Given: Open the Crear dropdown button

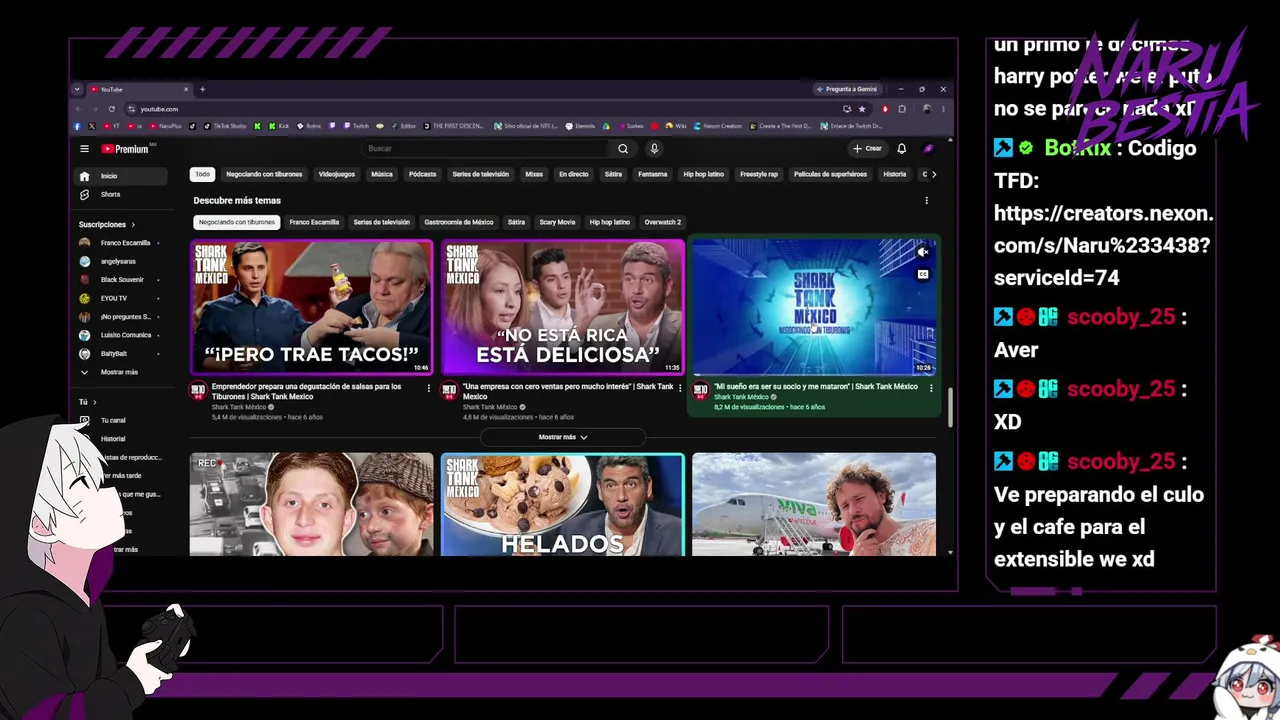Looking at the screenshot, I should tap(867, 149).
